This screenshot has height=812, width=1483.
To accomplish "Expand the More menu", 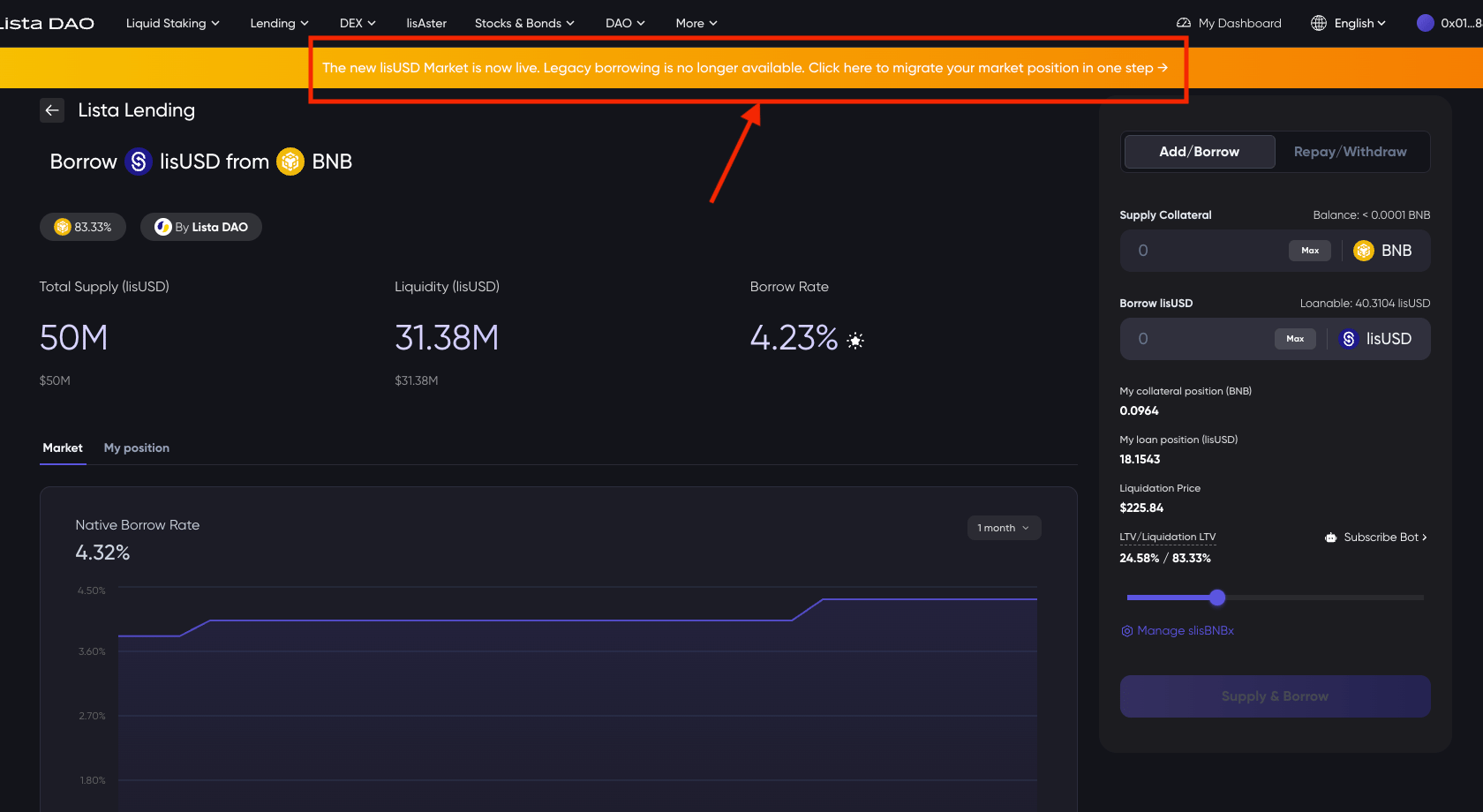I will click(x=696, y=23).
